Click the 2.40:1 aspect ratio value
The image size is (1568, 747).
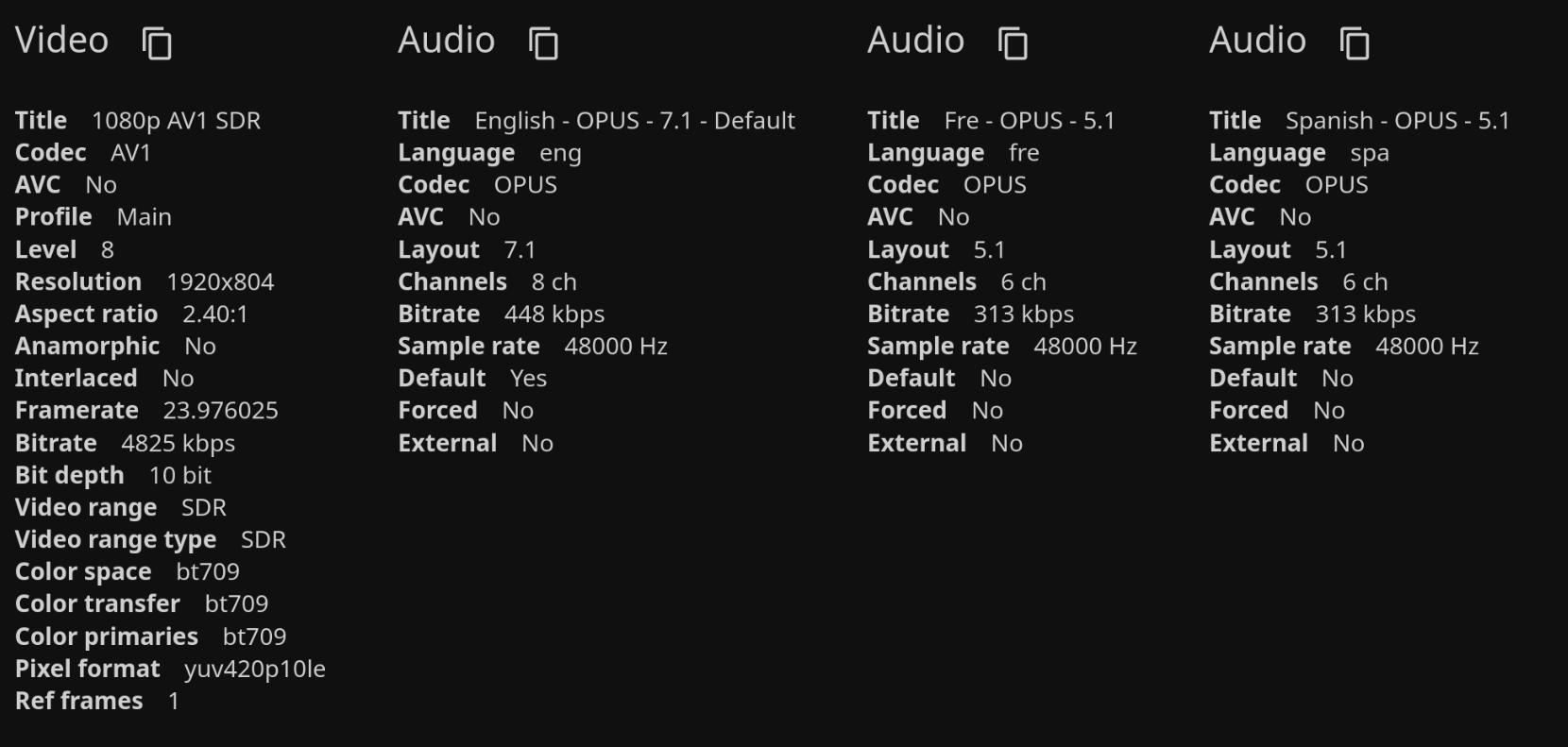(x=215, y=314)
